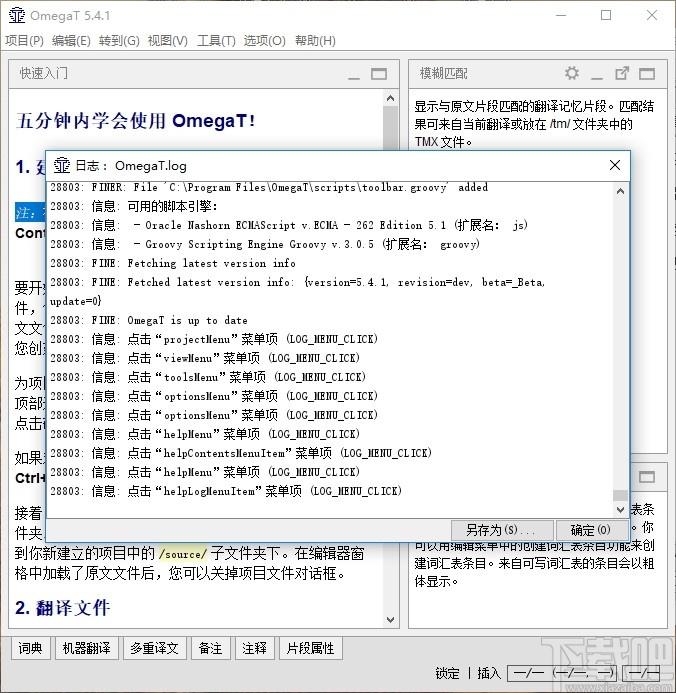Viewport: 676px width, 693px height.
Task: Maximize the glossary pane behind the log dialog
Action: click(x=647, y=477)
